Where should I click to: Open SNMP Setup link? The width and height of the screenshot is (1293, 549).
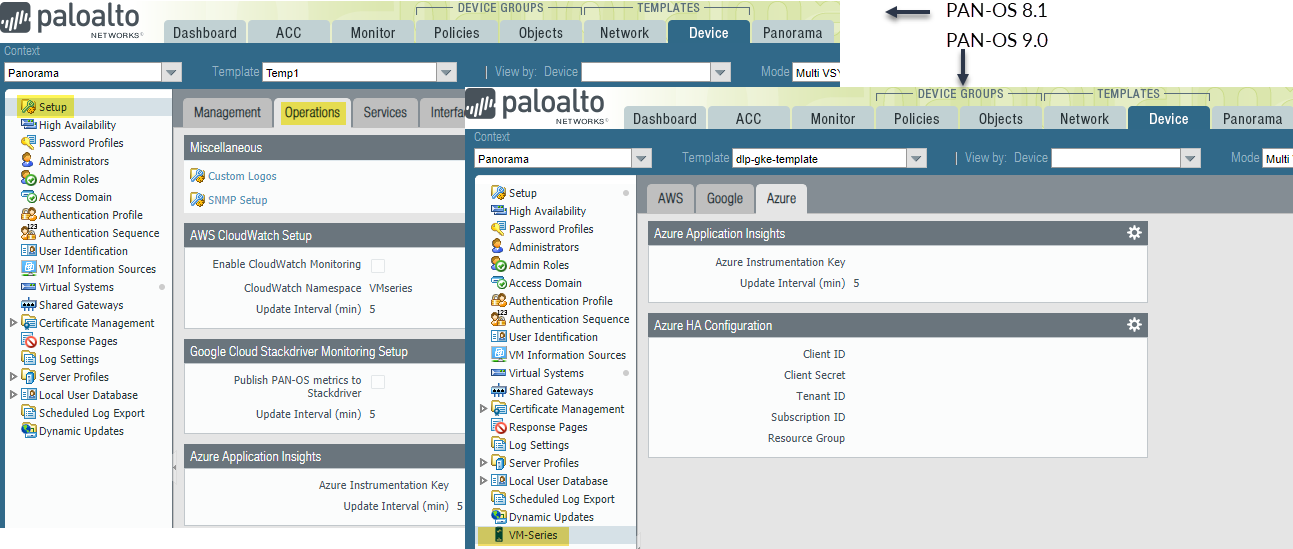click(x=238, y=200)
